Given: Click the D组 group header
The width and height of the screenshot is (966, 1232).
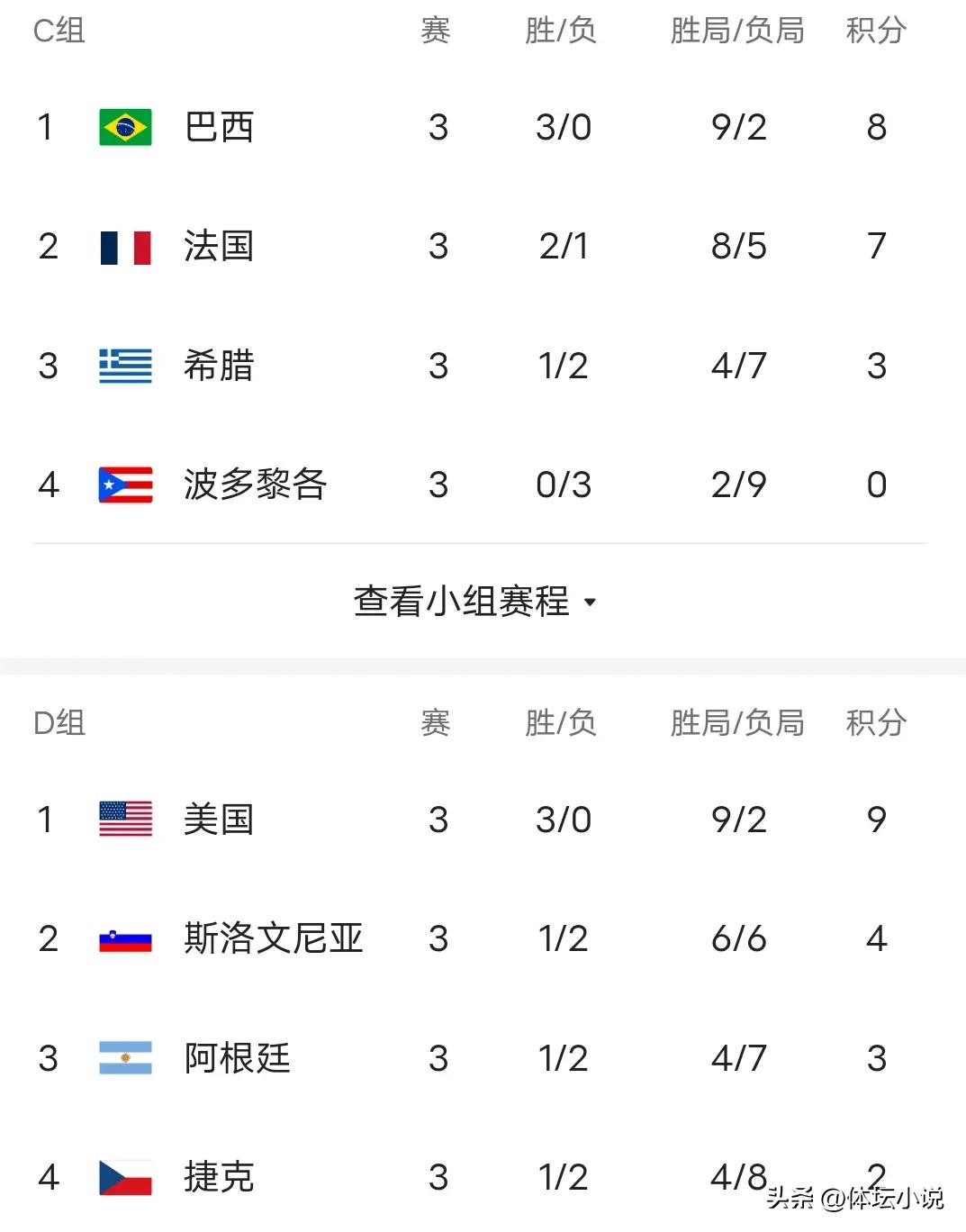Looking at the screenshot, I should pos(59,723).
